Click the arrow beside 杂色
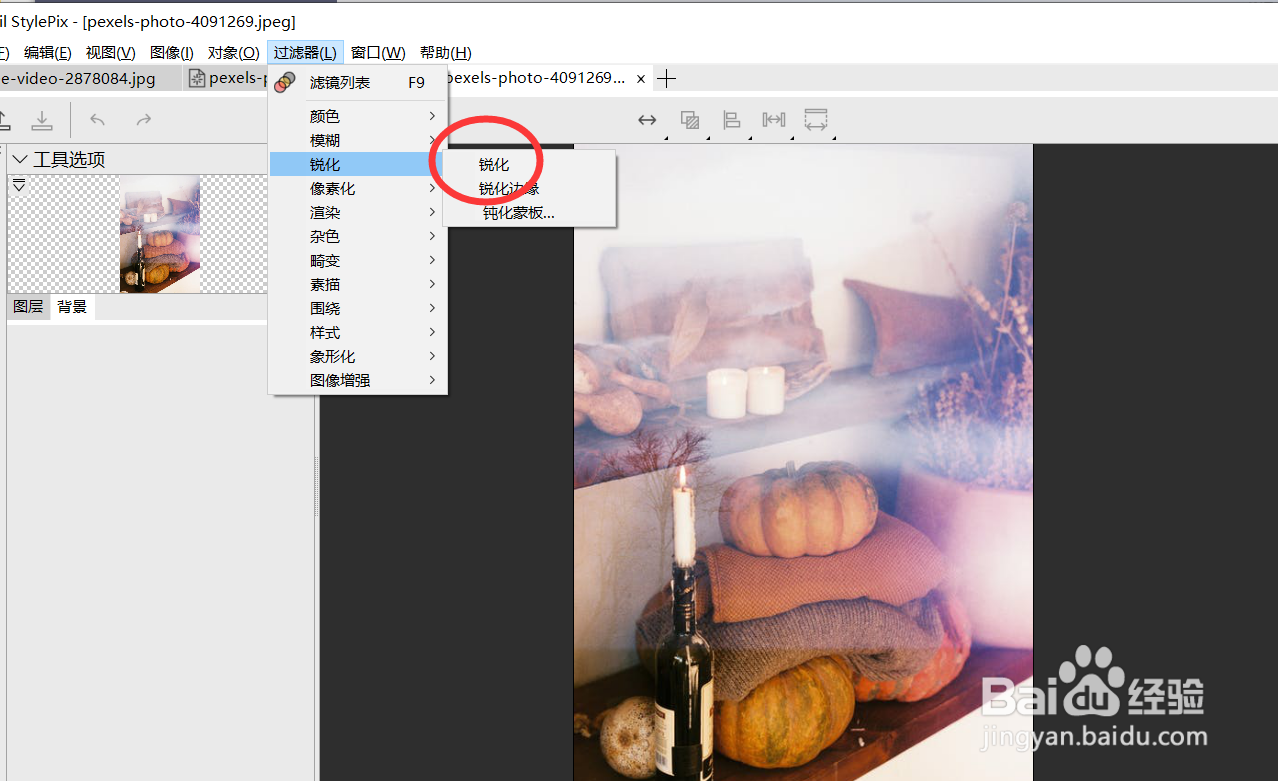Image resolution: width=1278 pixels, height=781 pixels. click(432, 237)
